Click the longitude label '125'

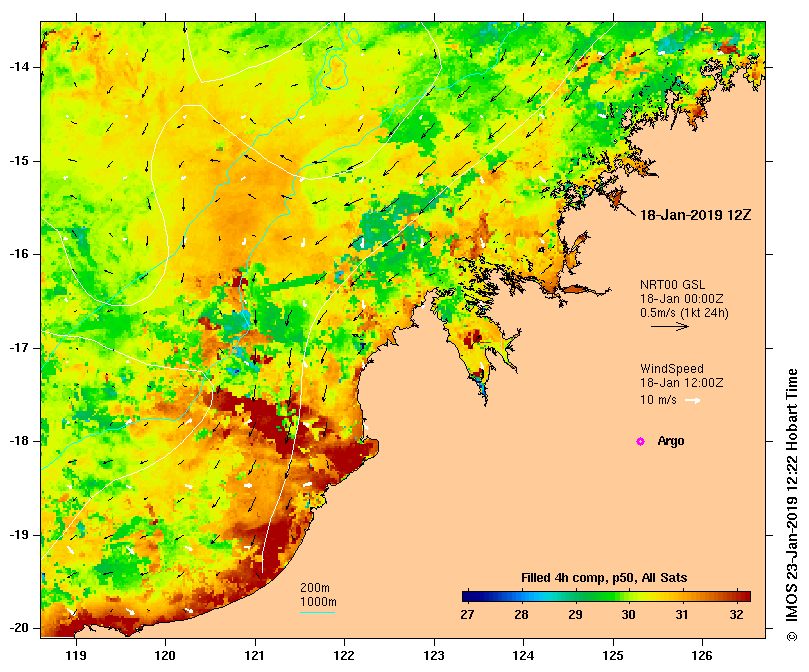pyautogui.click(x=613, y=656)
